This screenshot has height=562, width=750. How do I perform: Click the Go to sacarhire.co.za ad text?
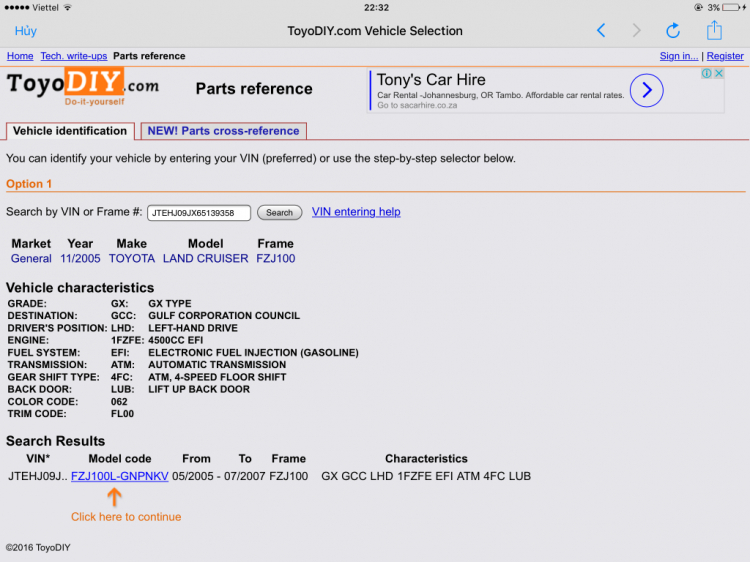coord(417,105)
